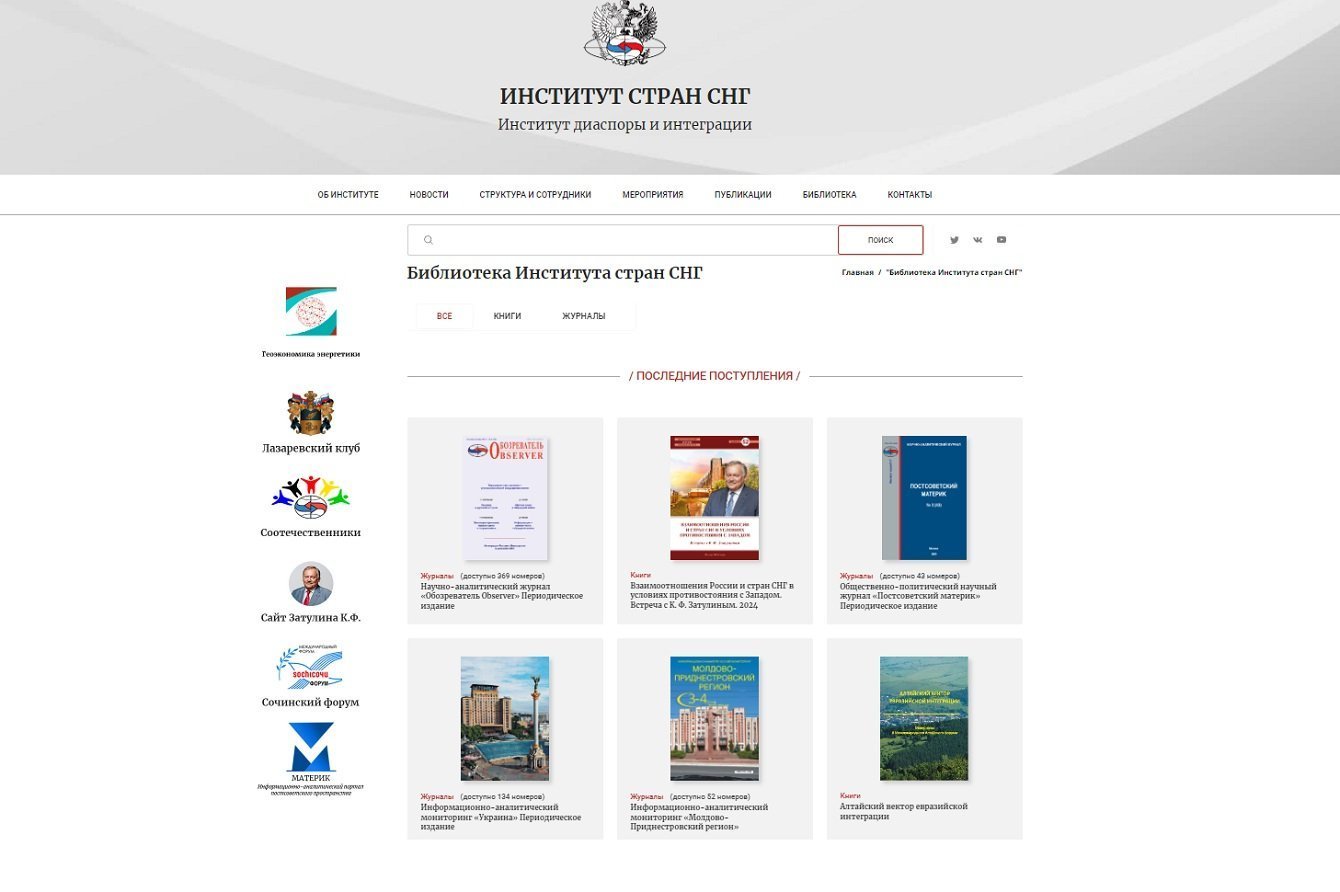Click the «доступно 369 номеров» text

click(503, 576)
